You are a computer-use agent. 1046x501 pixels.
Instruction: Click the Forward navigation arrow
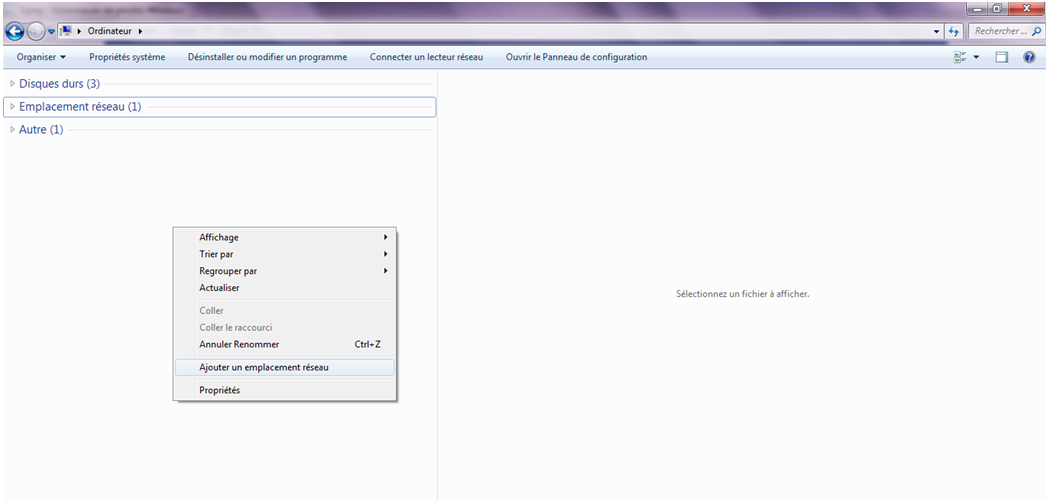pyautogui.click(x=36, y=31)
